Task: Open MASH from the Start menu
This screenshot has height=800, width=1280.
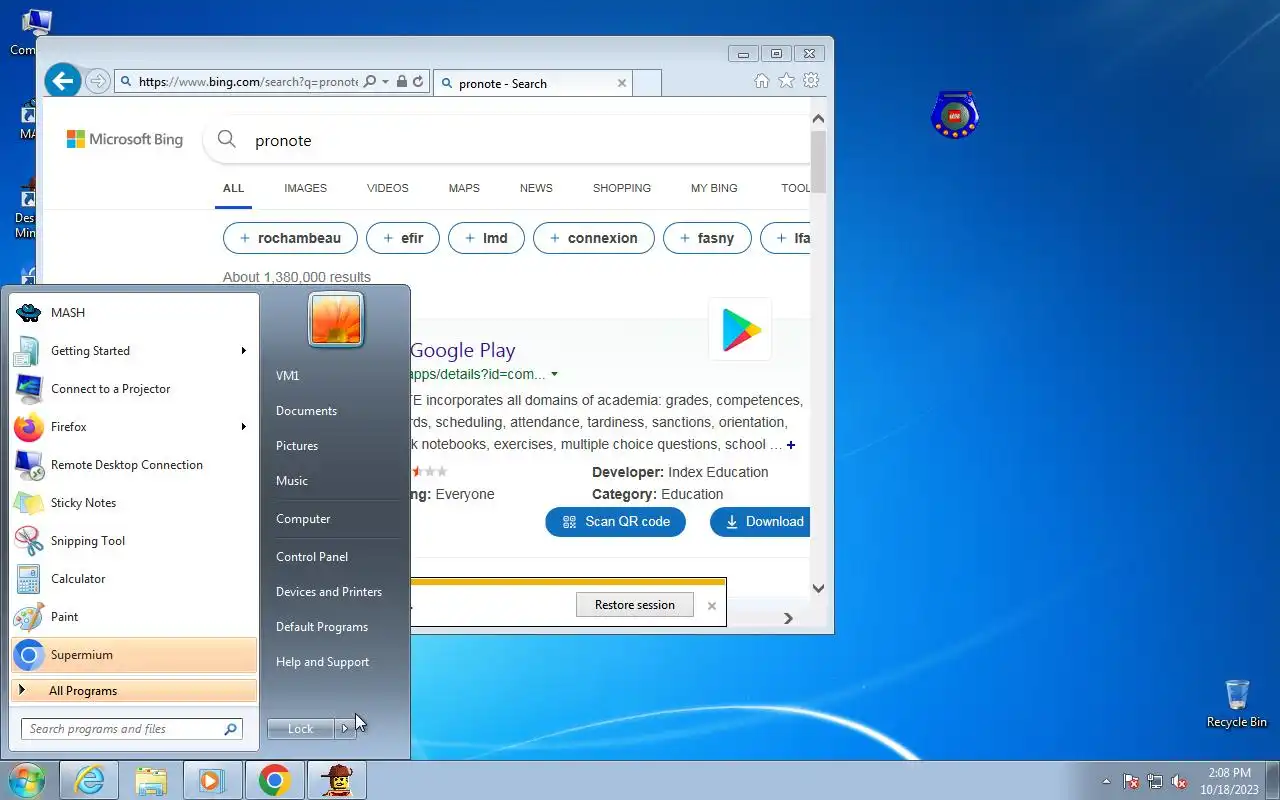Action: click(134, 313)
